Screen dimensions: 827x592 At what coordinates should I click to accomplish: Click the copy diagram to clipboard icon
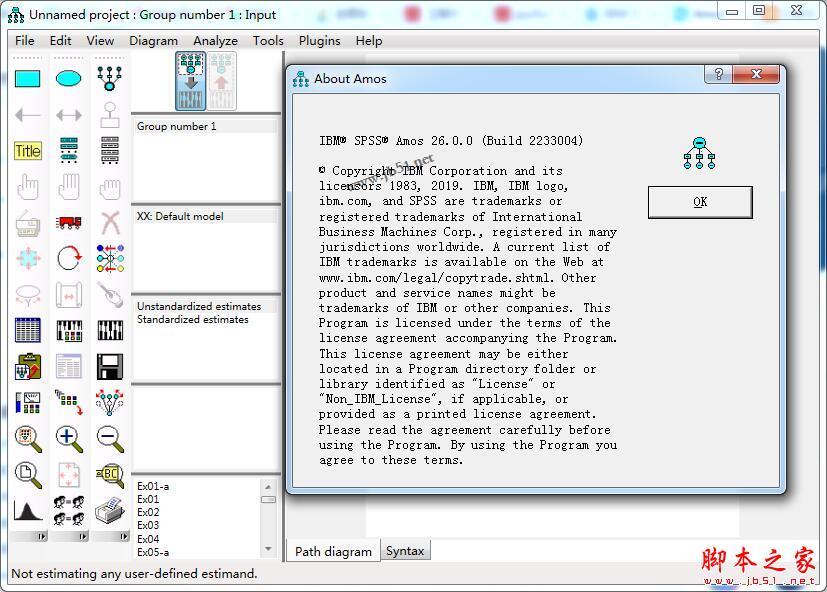point(27,366)
